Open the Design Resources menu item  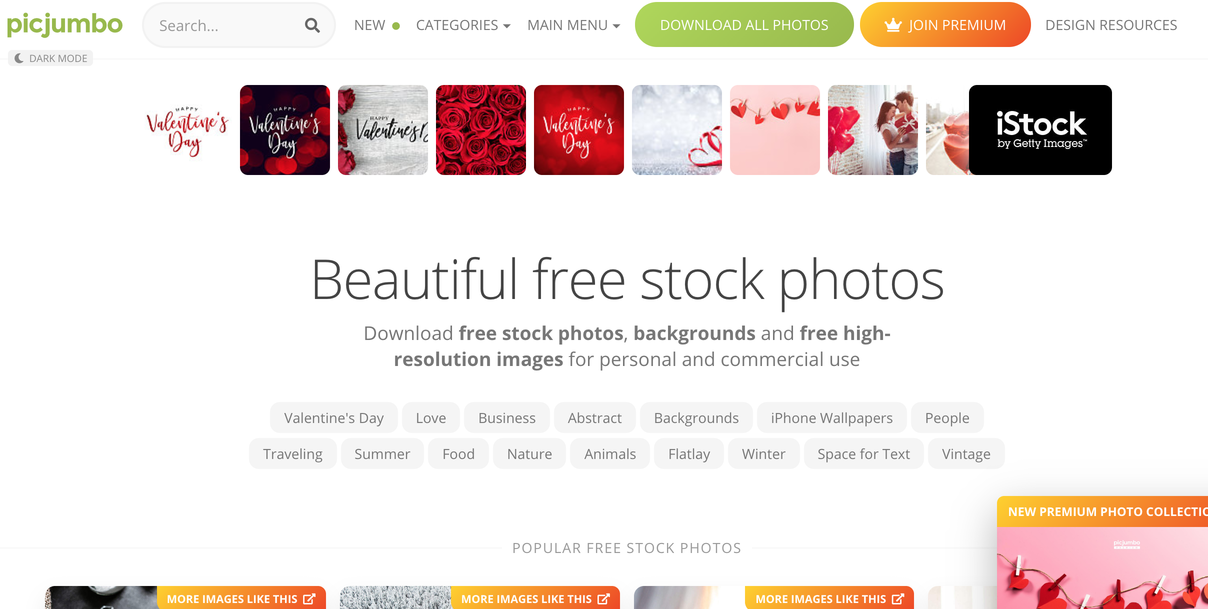coord(1111,25)
